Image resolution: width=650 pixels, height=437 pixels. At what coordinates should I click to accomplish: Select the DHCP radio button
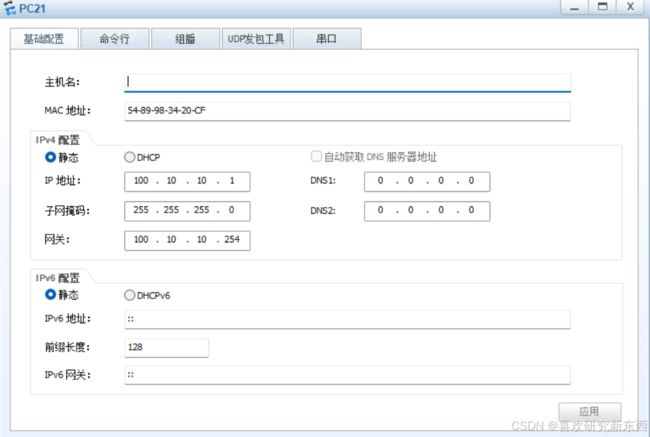tap(129, 157)
